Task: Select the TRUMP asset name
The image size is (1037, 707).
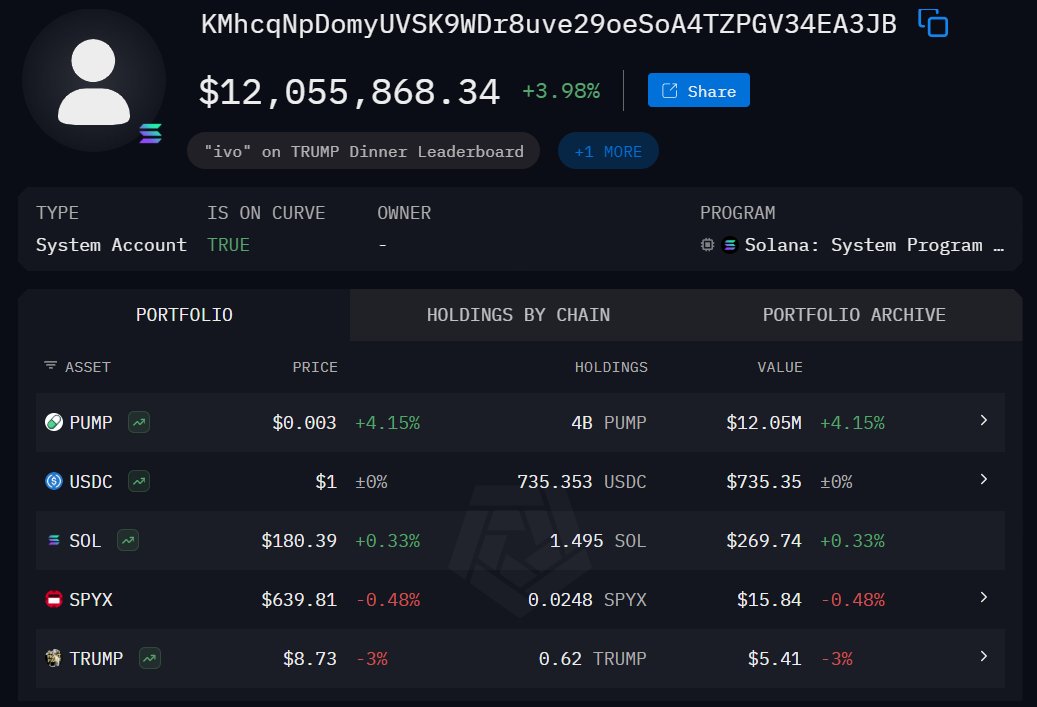Action: pos(96,659)
